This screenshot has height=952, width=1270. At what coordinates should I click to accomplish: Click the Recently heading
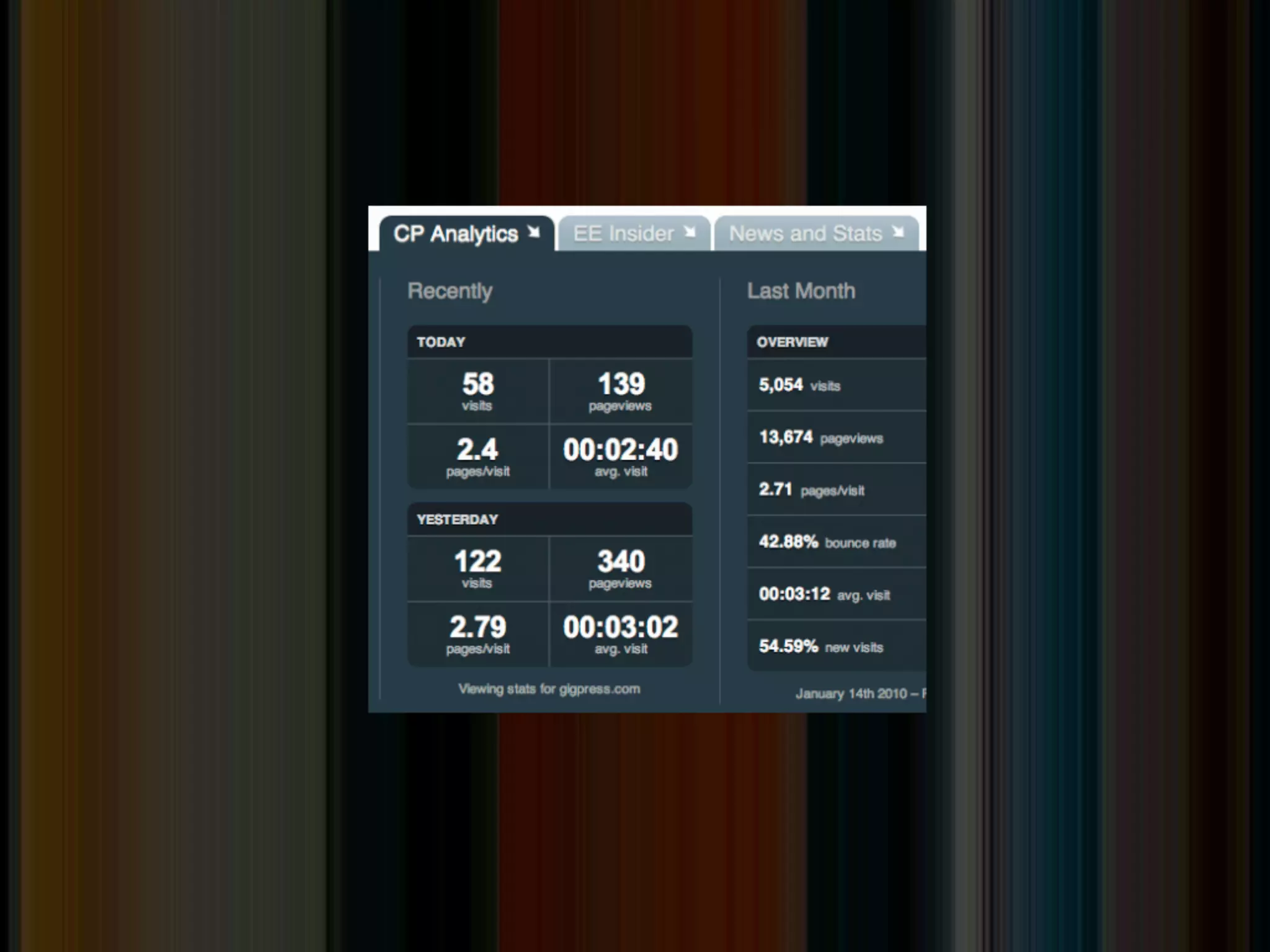click(x=450, y=291)
